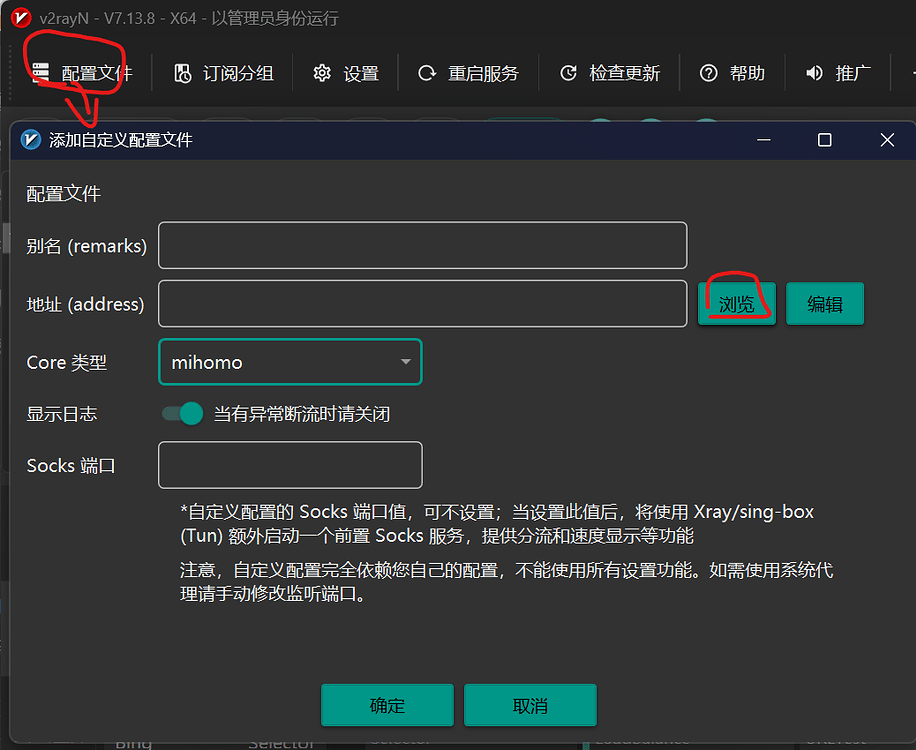Open the Core 类型 mihomo dropdown
The image size is (916, 750).
(x=290, y=362)
